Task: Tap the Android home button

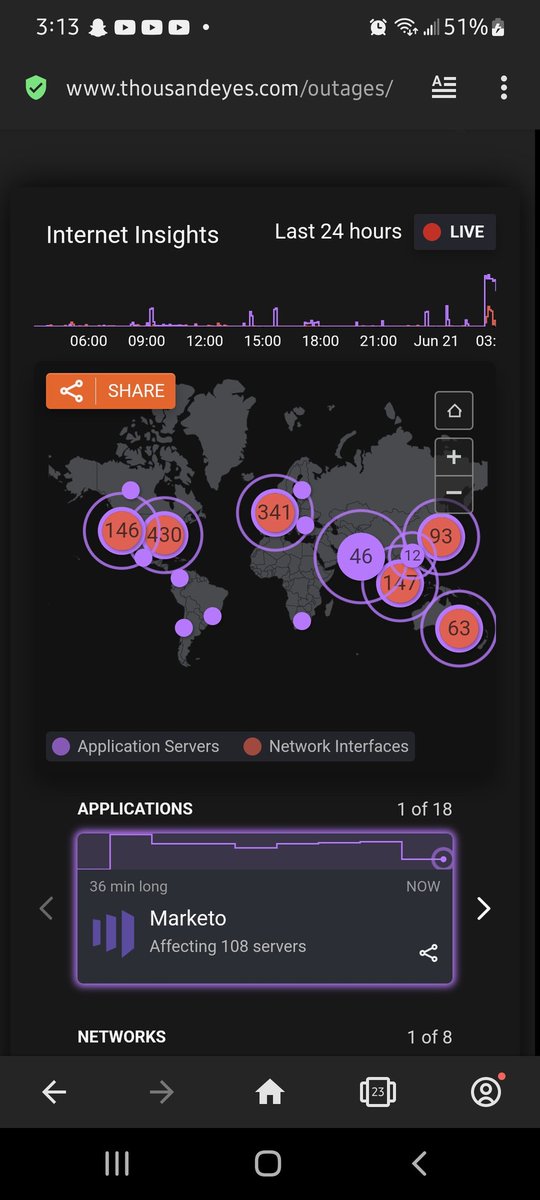Action: pyautogui.click(x=268, y=1163)
